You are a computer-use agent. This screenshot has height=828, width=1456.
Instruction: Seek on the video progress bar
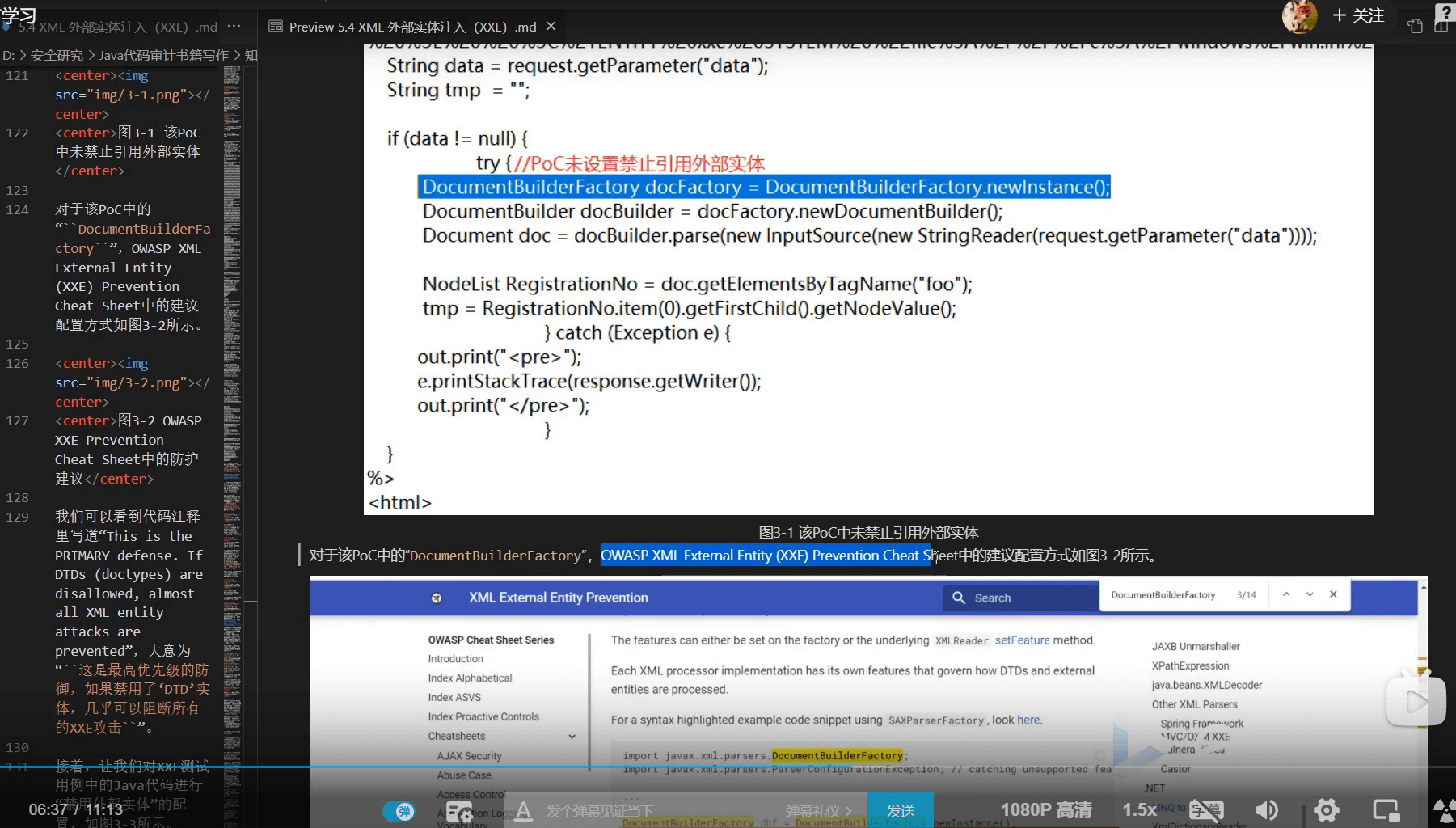click(x=728, y=767)
